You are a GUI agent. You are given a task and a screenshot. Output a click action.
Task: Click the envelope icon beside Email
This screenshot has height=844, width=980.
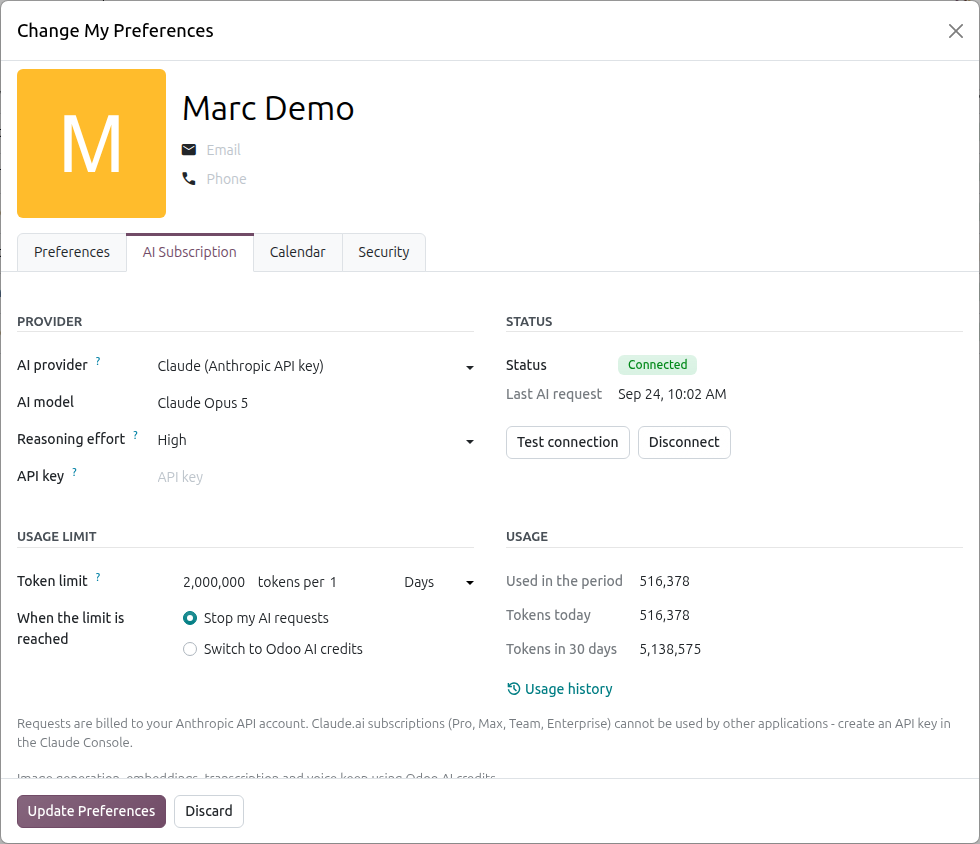189,149
